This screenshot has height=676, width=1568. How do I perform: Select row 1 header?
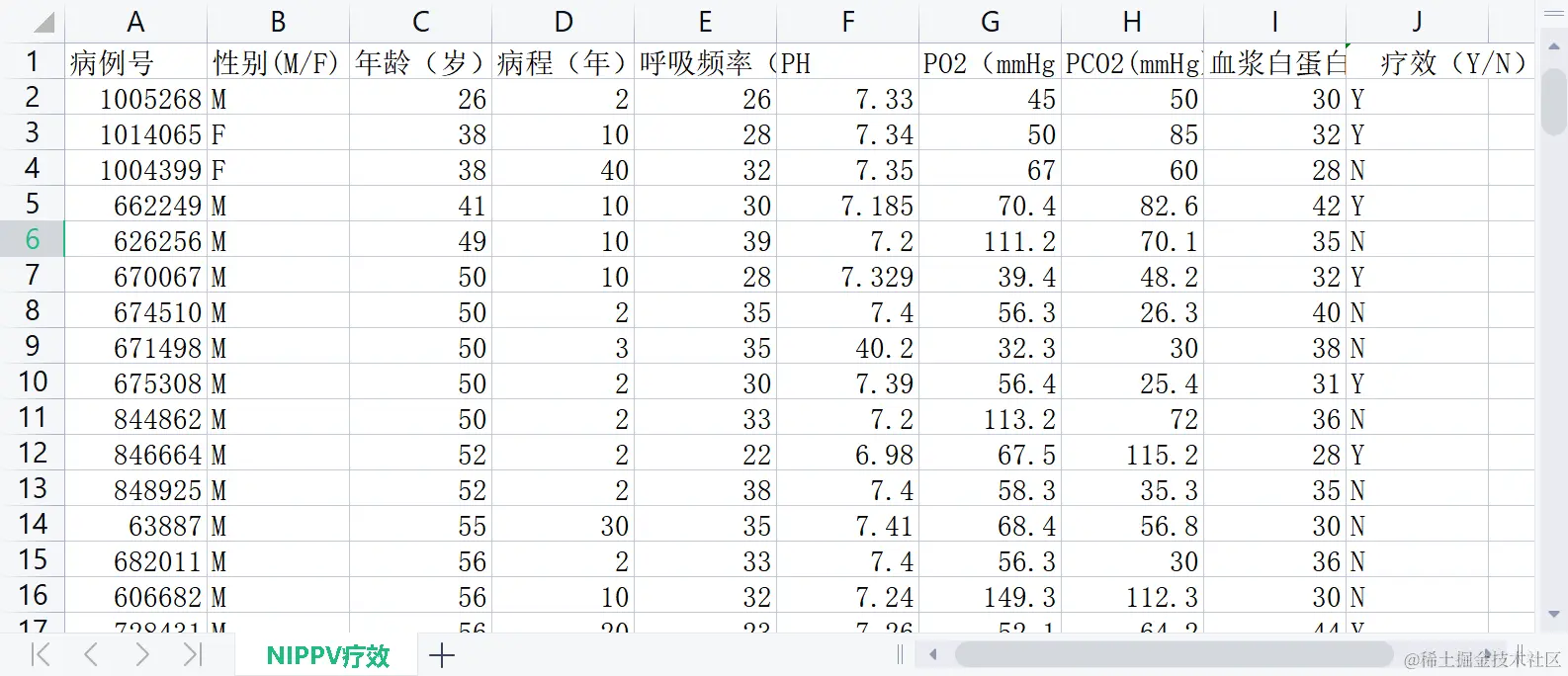point(33,61)
